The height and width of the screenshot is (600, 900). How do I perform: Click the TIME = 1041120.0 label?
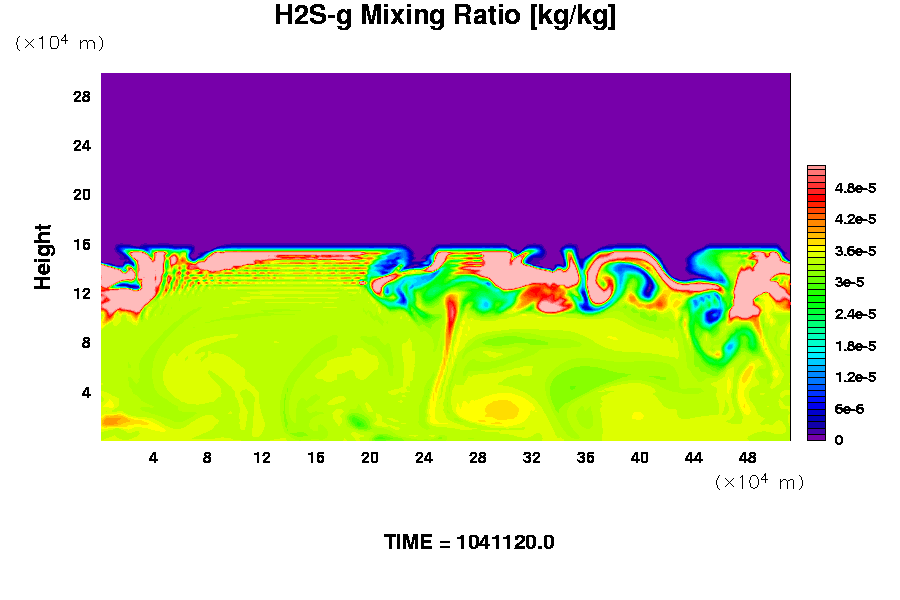coord(469,543)
